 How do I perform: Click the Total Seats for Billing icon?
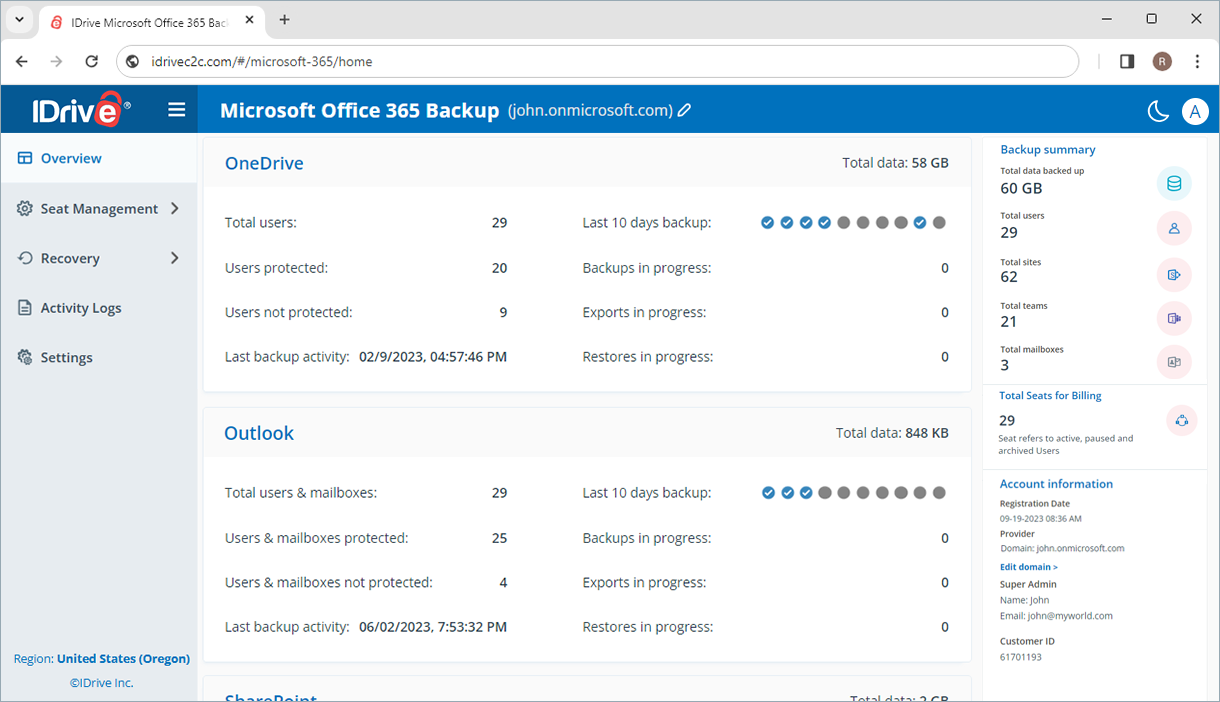1181,420
